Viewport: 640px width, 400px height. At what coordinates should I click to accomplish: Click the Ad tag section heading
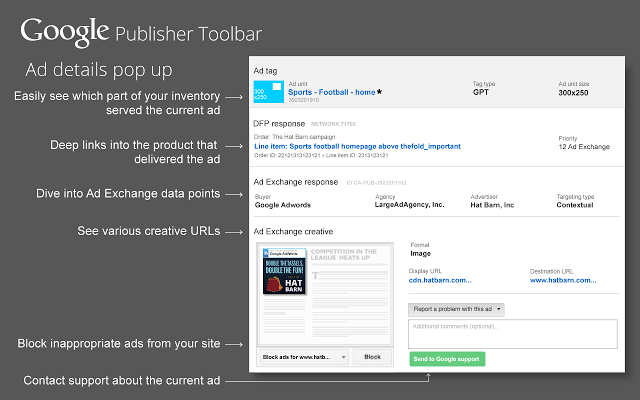click(x=265, y=71)
